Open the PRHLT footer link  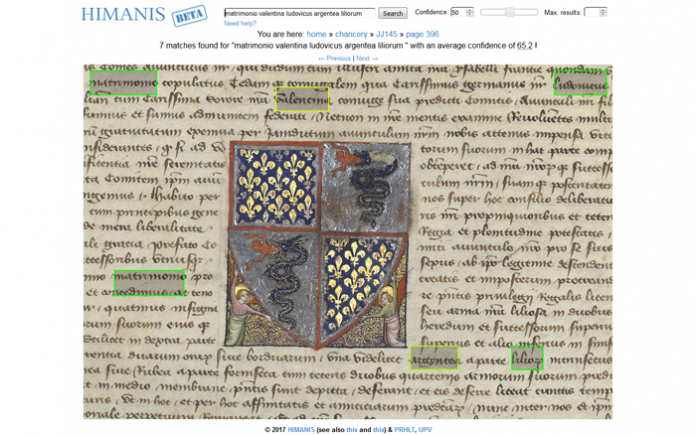pos(404,430)
